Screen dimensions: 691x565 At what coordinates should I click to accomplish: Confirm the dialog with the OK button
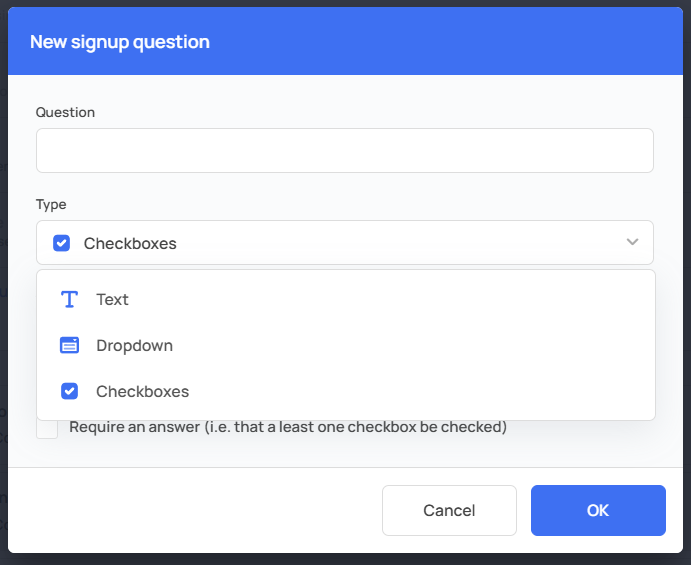[x=598, y=510]
